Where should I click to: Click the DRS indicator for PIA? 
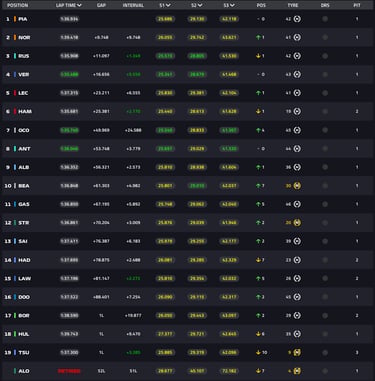pos(325,19)
